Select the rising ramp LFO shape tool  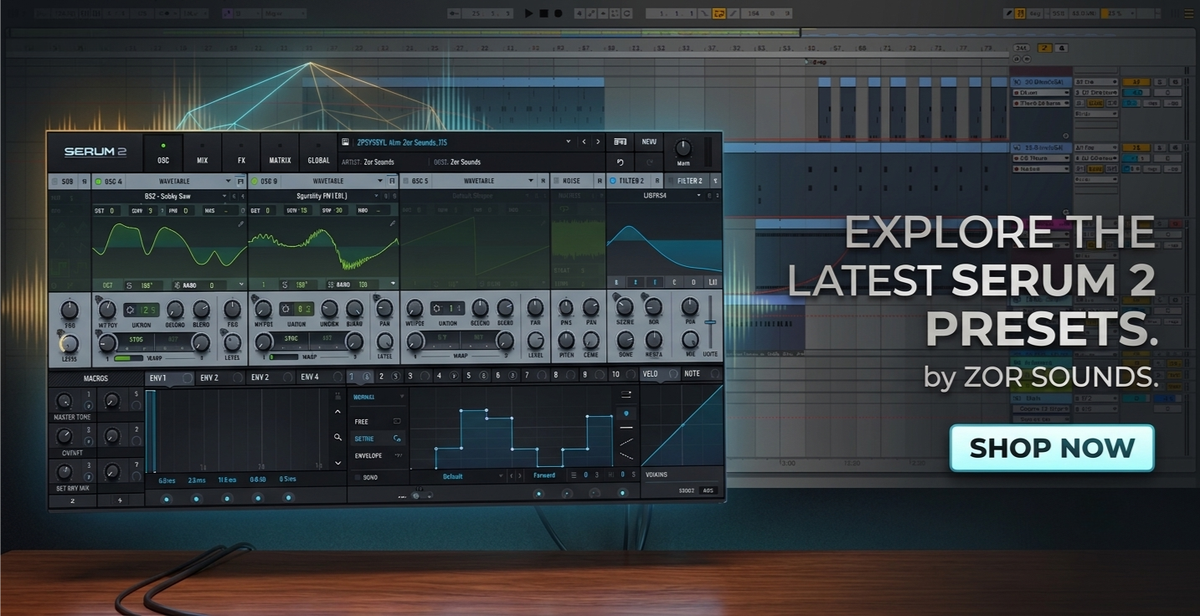[626, 441]
